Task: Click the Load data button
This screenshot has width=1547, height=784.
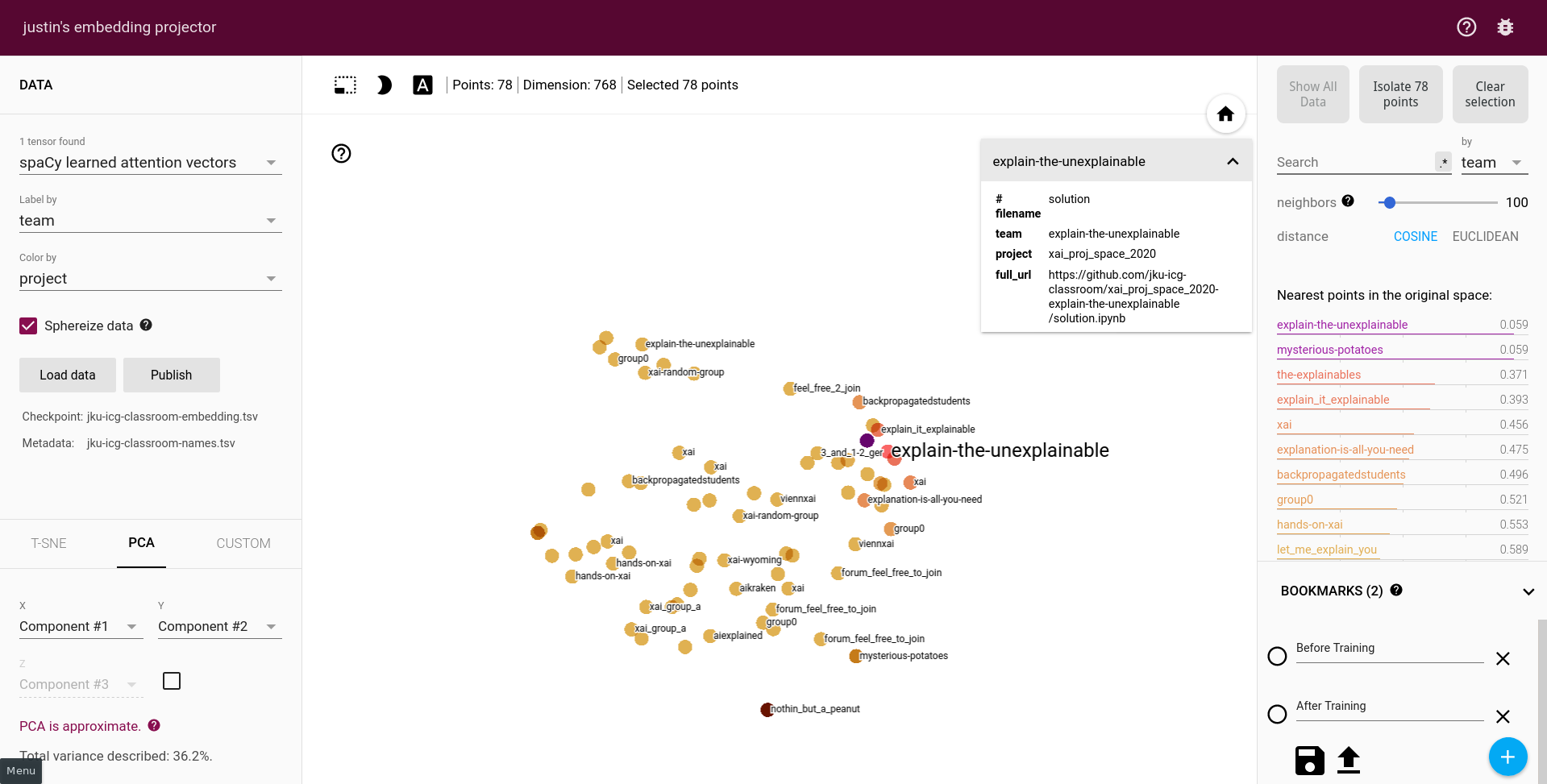Action: pos(68,375)
